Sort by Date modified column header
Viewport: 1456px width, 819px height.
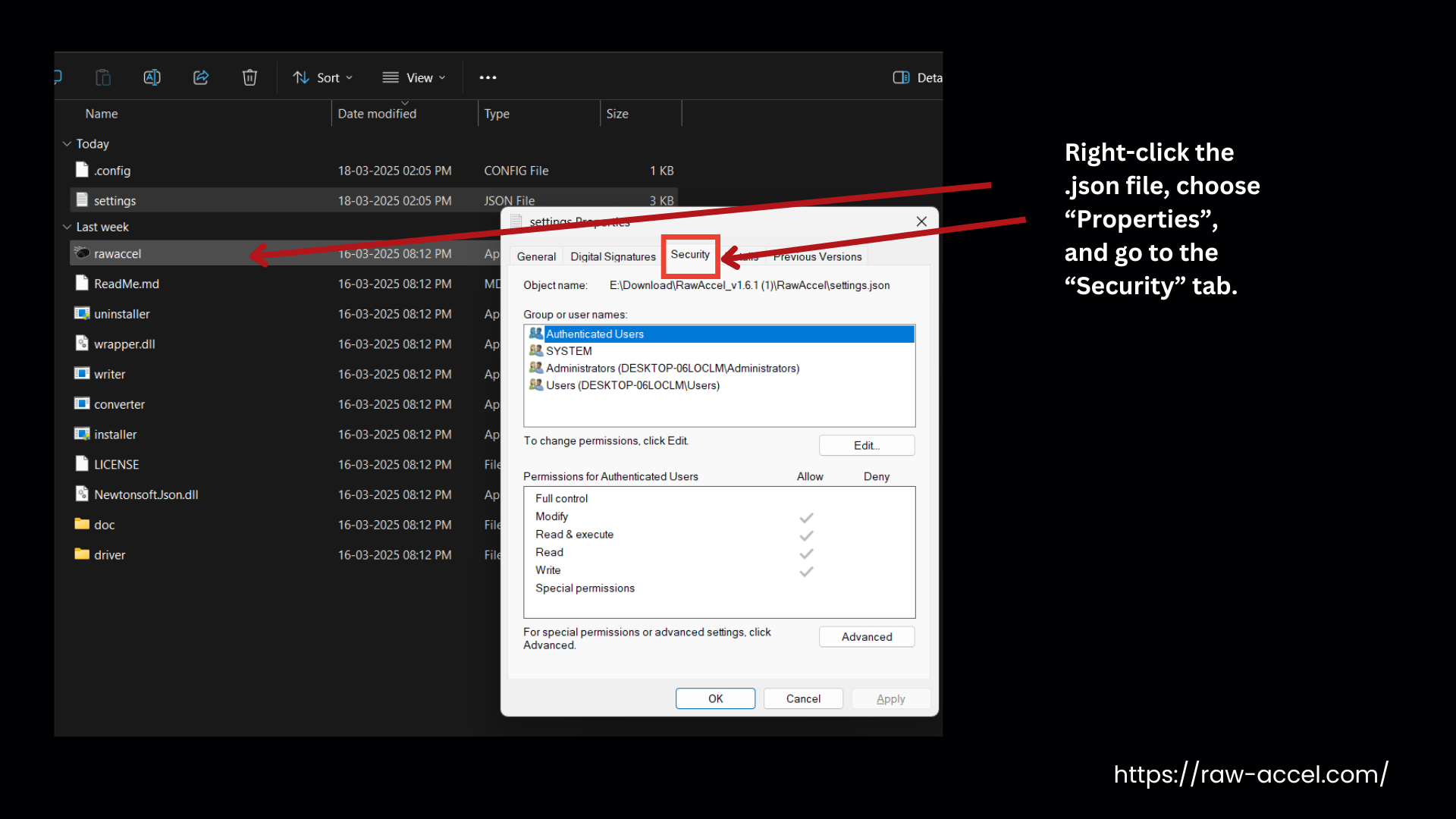point(377,114)
